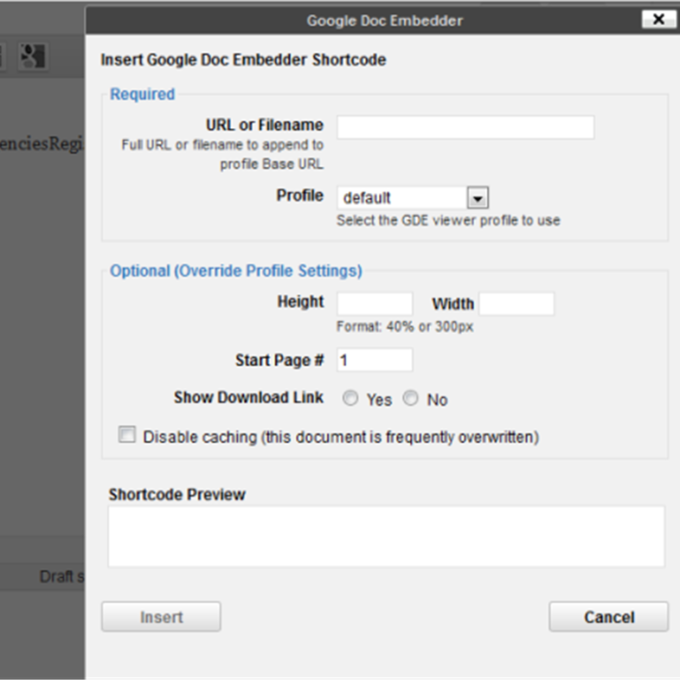Focus the Width input box
This screenshot has height=680, width=680.
516,304
